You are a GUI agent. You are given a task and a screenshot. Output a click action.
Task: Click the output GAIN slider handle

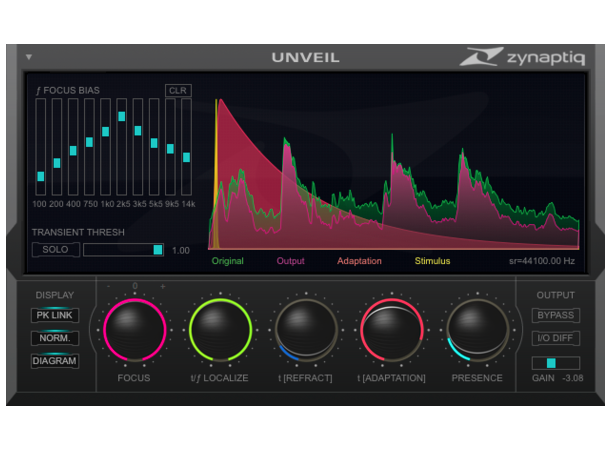pos(551,363)
